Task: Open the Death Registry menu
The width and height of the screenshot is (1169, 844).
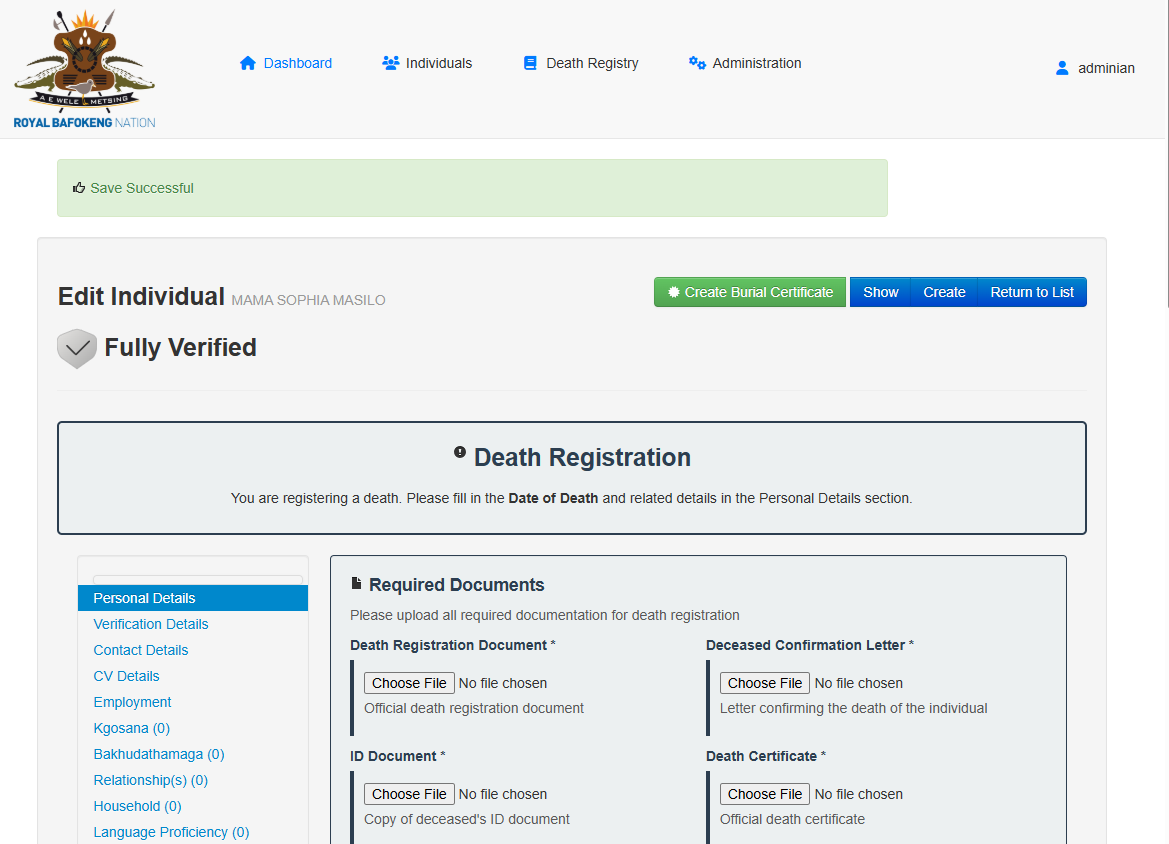Action: [x=592, y=63]
